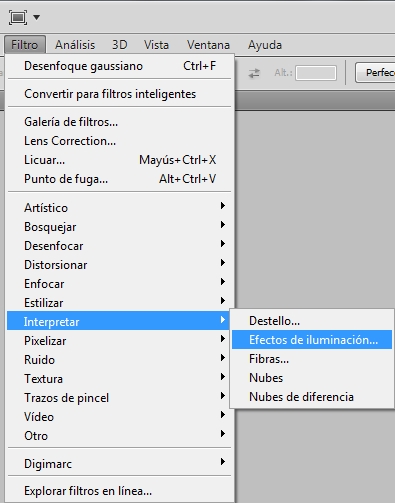This screenshot has height=503, width=395.
Task: Open the Análisis menu
Action: [75, 45]
